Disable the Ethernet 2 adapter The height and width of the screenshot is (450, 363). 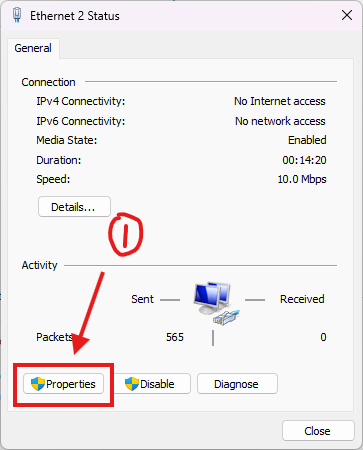(153, 384)
